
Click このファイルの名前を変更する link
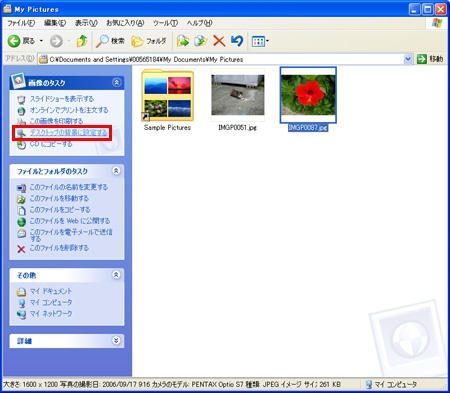click(69, 187)
